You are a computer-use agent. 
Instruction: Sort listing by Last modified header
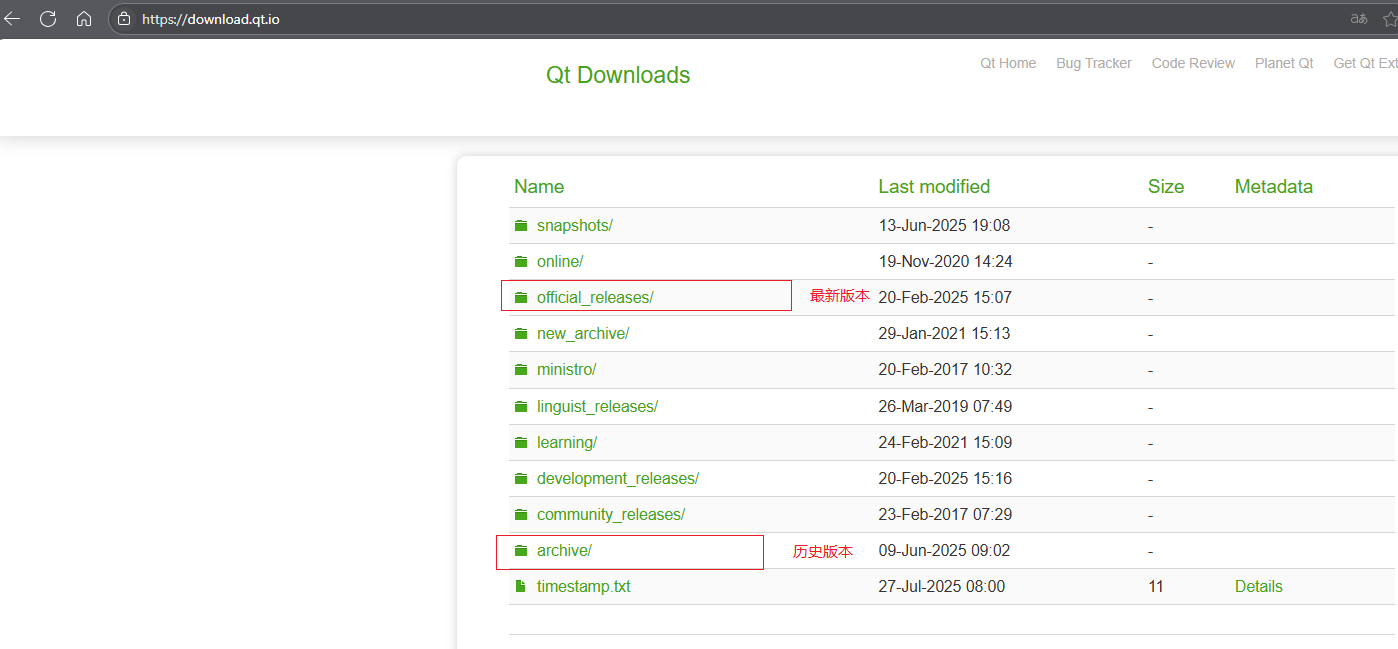point(934,187)
